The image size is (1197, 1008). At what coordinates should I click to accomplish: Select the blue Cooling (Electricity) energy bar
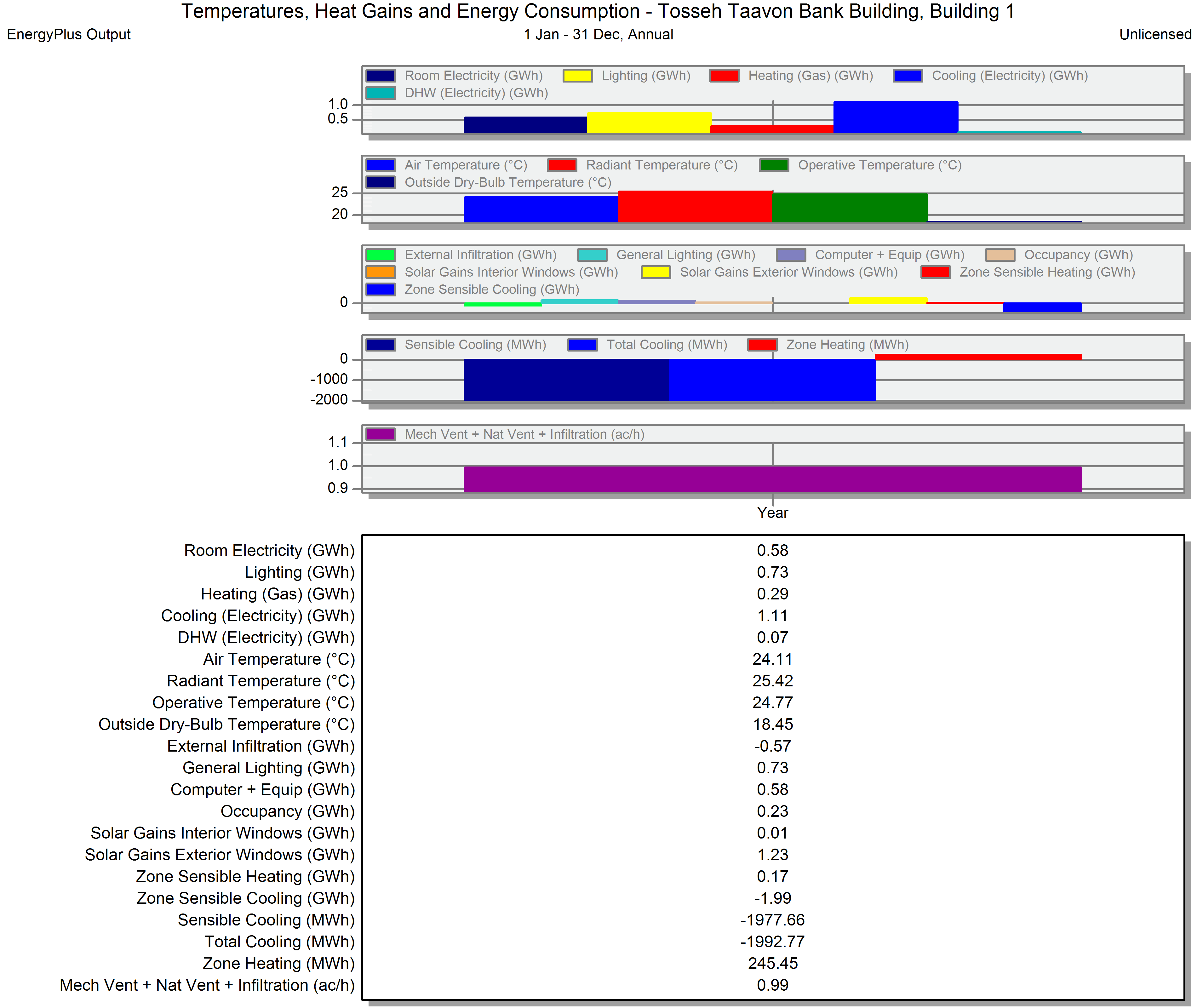(x=896, y=117)
